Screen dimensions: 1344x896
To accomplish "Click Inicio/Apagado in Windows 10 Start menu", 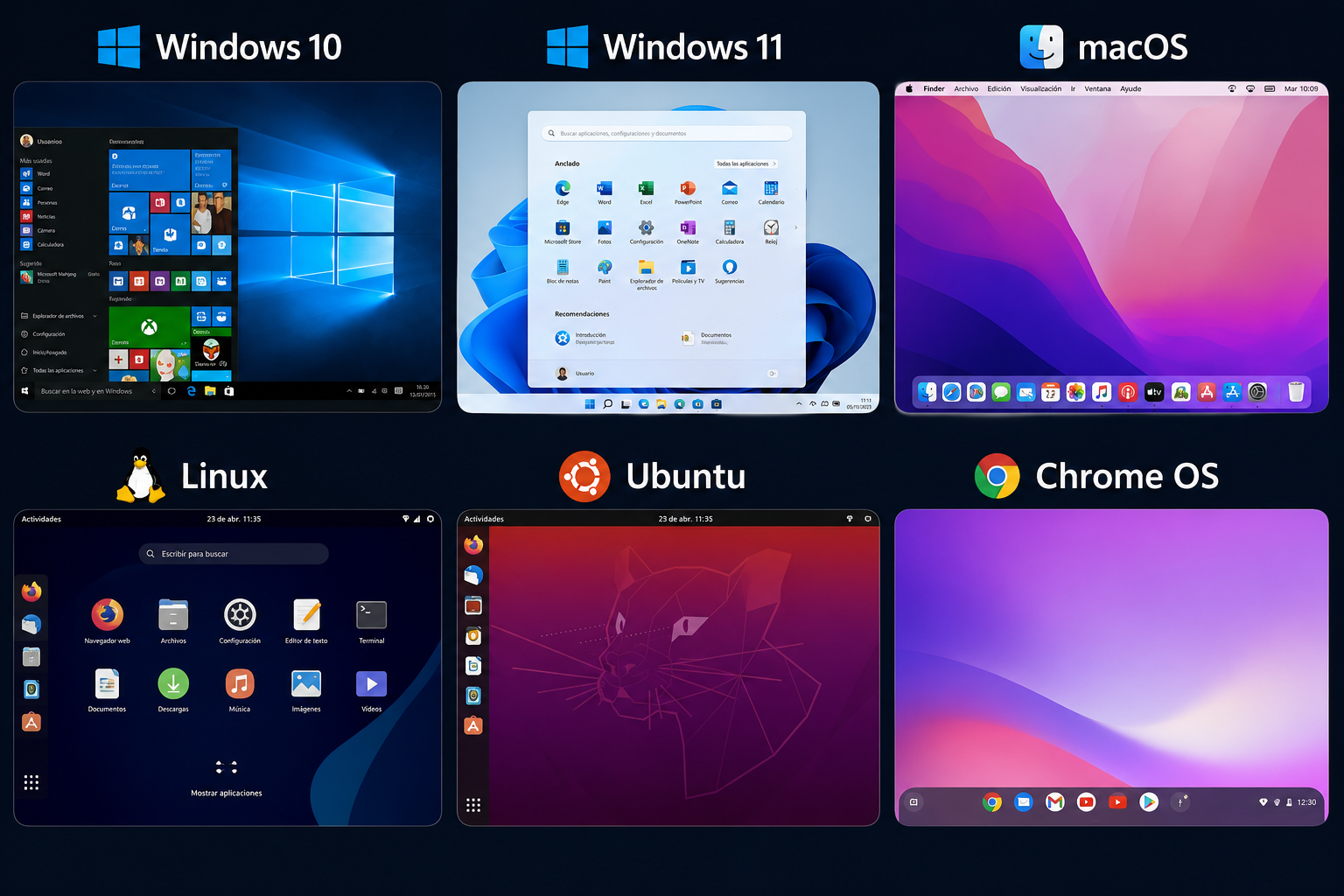I will (x=44, y=353).
